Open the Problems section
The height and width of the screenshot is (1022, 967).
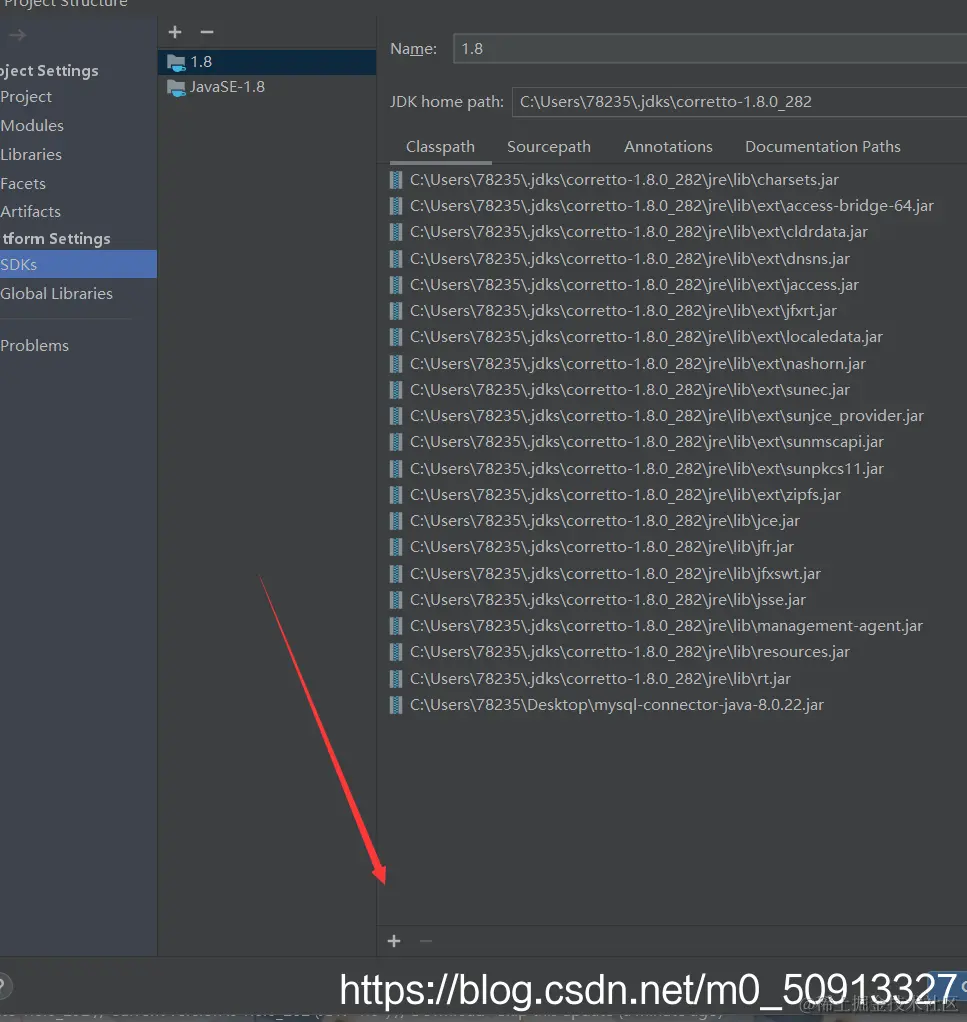coord(35,345)
